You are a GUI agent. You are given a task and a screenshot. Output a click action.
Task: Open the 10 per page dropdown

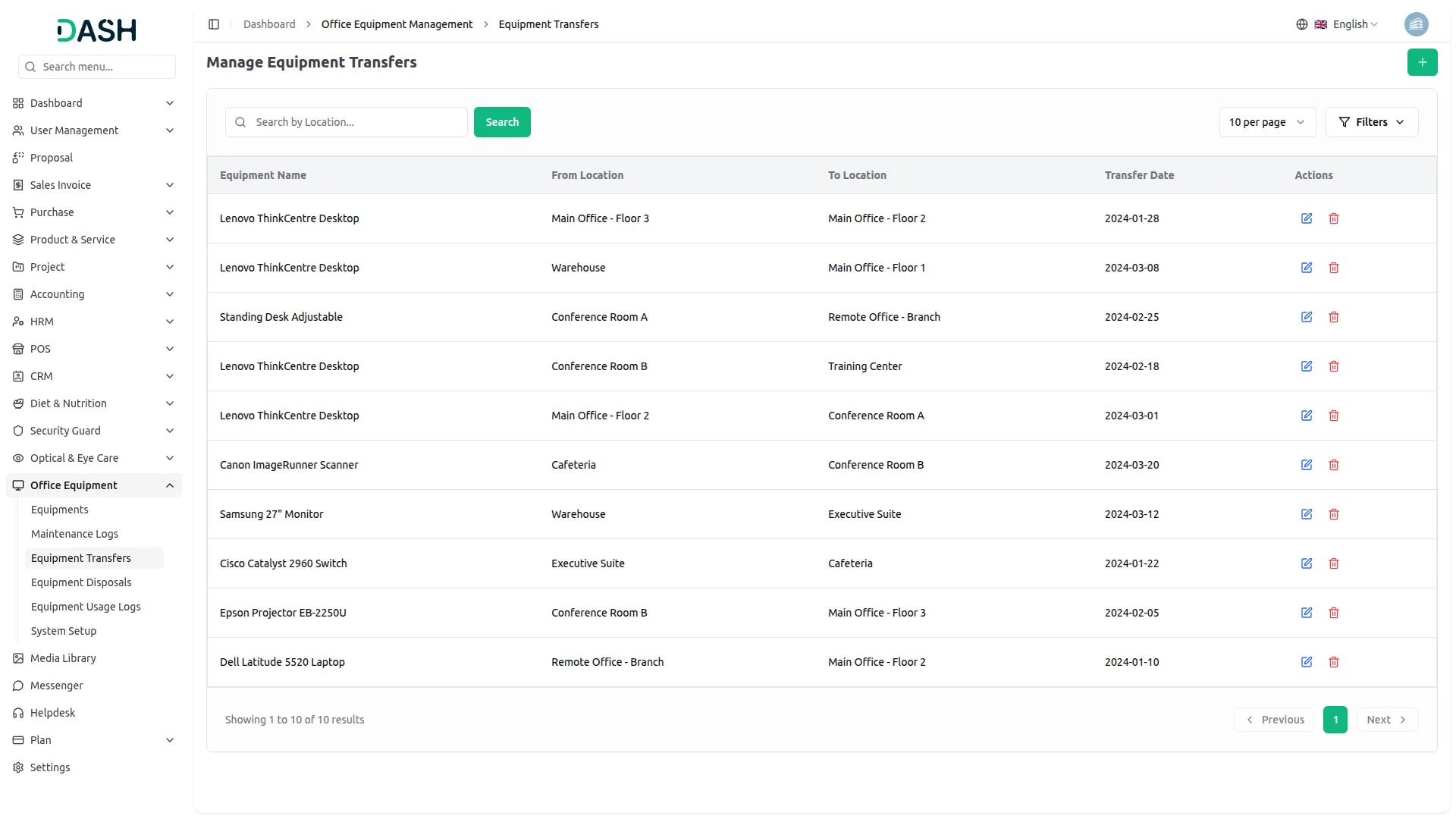(1266, 122)
